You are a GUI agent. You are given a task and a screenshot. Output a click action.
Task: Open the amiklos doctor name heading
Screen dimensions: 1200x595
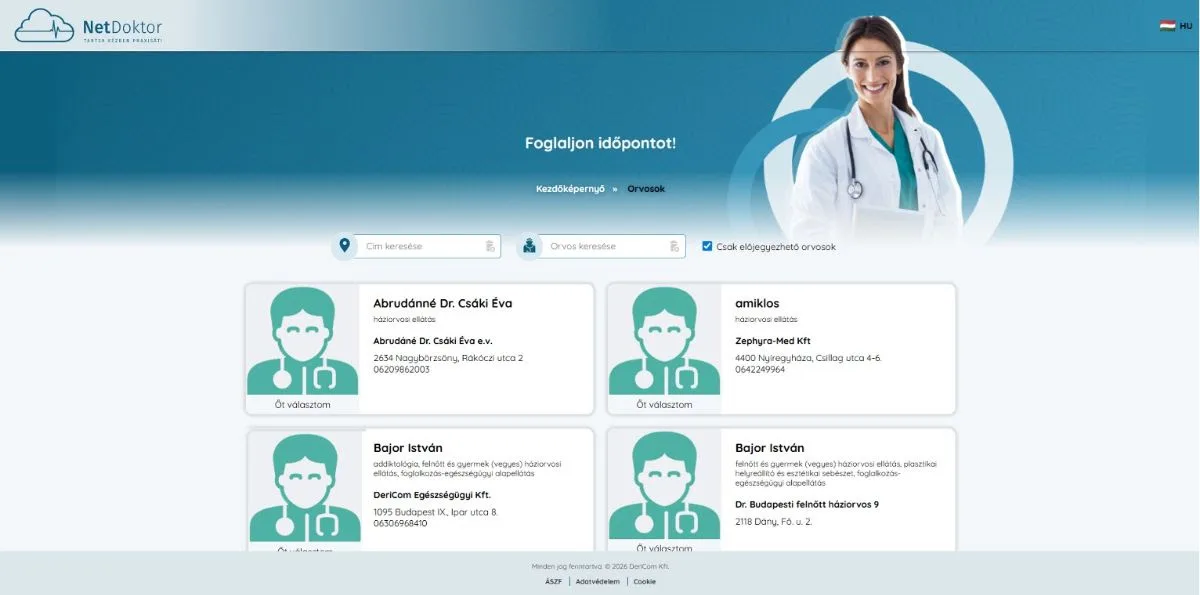coord(757,303)
